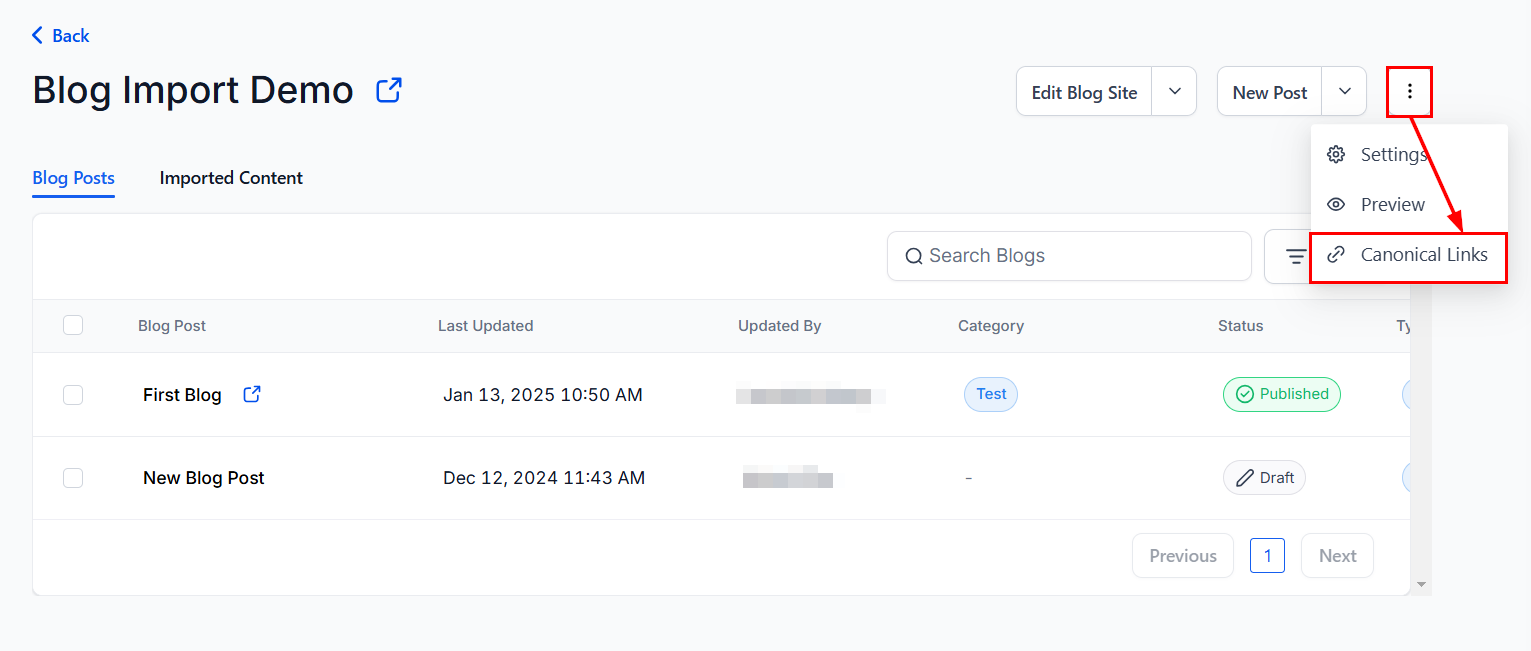Screen dimensions: 1531x651
Task: Click the Previous pagination button
Action: pyautogui.click(x=1183, y=556)
